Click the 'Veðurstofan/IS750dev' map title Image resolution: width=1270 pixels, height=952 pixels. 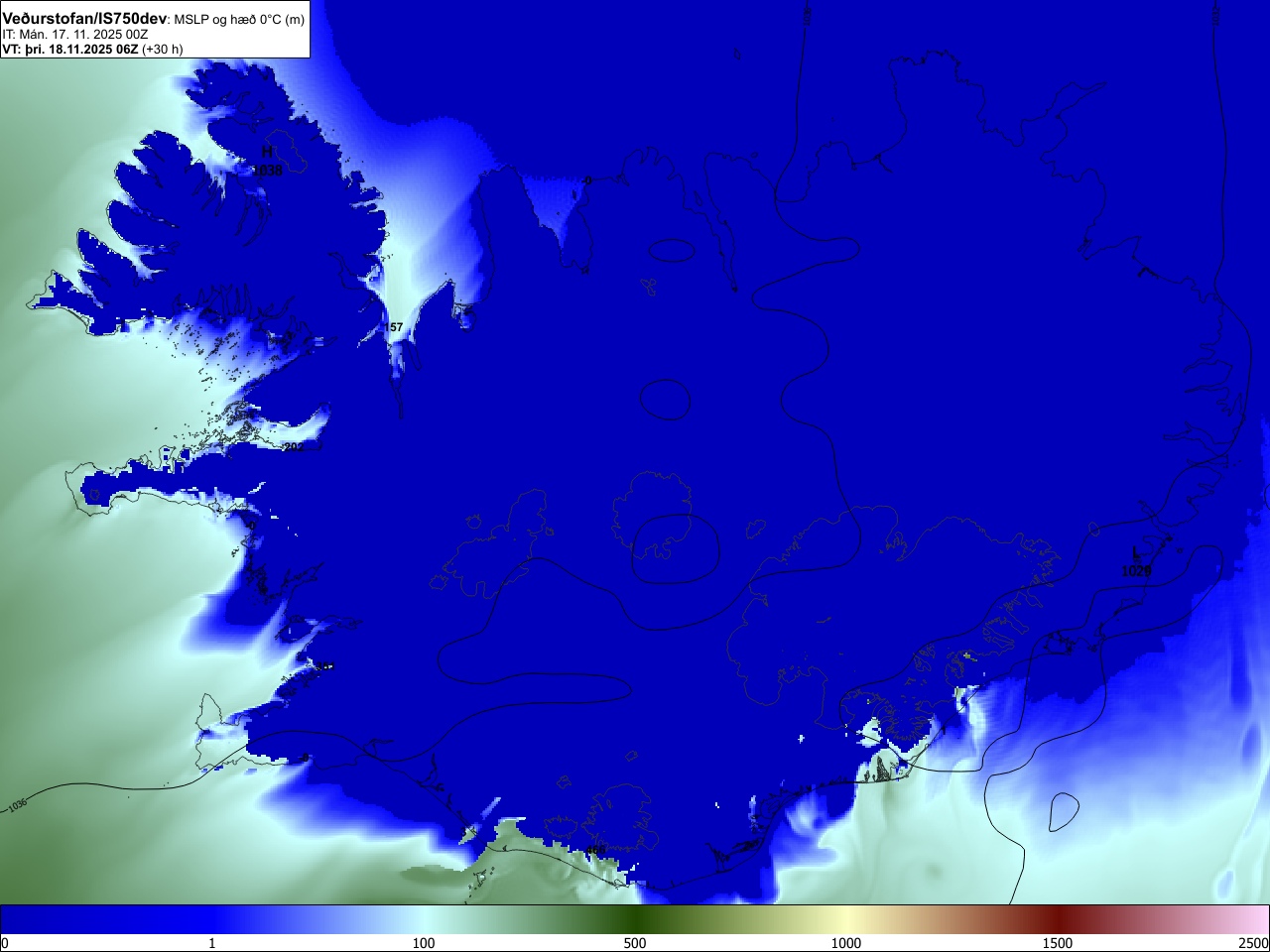click(x=84, y=19)
